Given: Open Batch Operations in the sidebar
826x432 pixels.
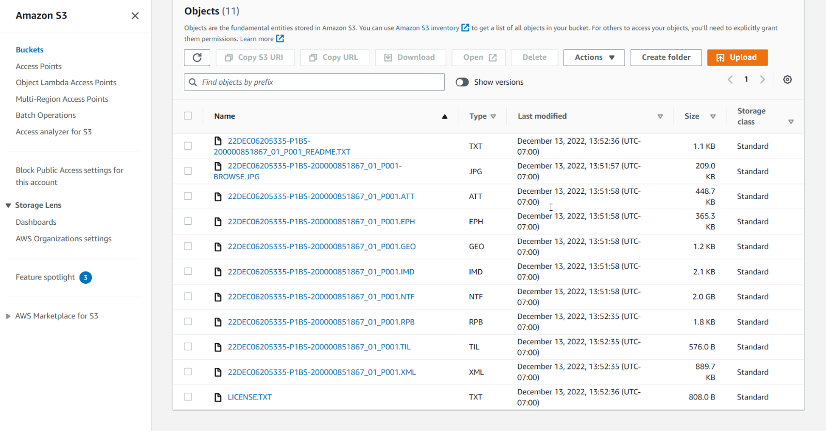Looking at the screenshot, I should coord(46,115).
